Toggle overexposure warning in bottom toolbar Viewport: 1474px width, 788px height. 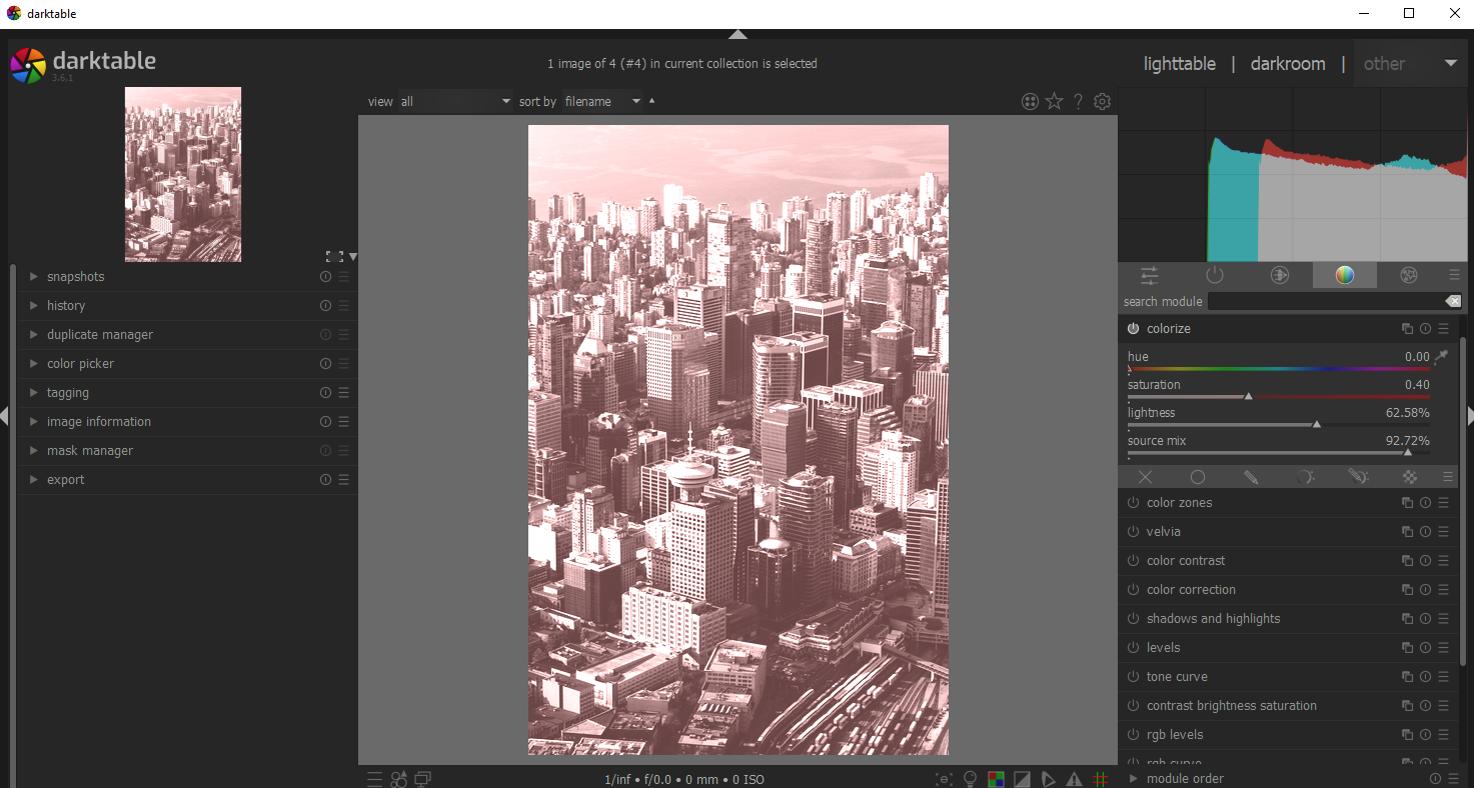[1022, 778]
